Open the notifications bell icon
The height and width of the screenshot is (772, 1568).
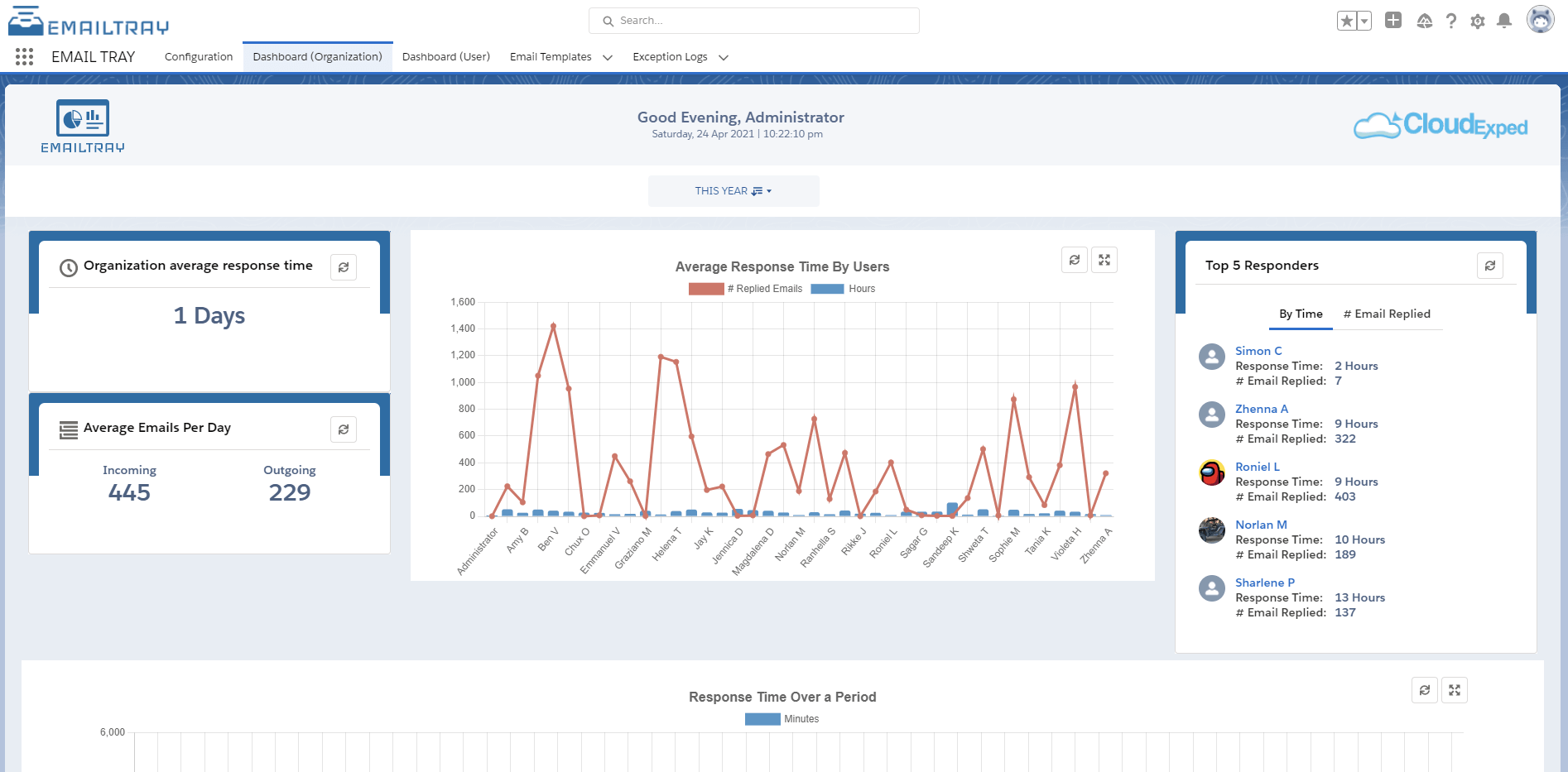[1505, 21]
